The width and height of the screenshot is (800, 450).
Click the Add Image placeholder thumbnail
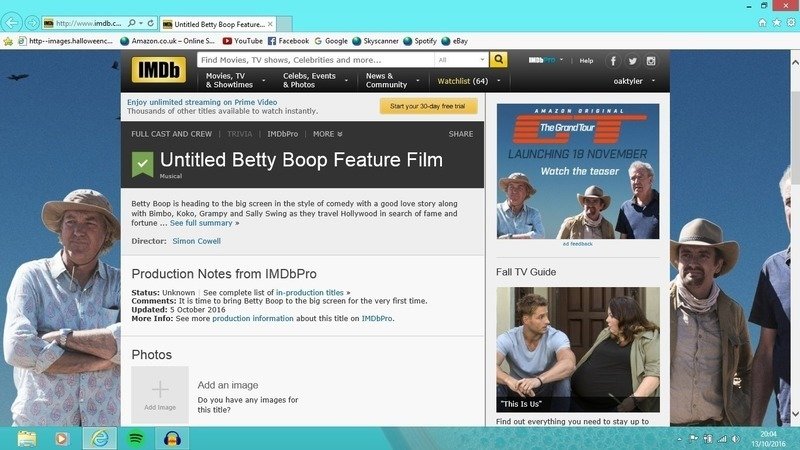(x=160, y=394)
